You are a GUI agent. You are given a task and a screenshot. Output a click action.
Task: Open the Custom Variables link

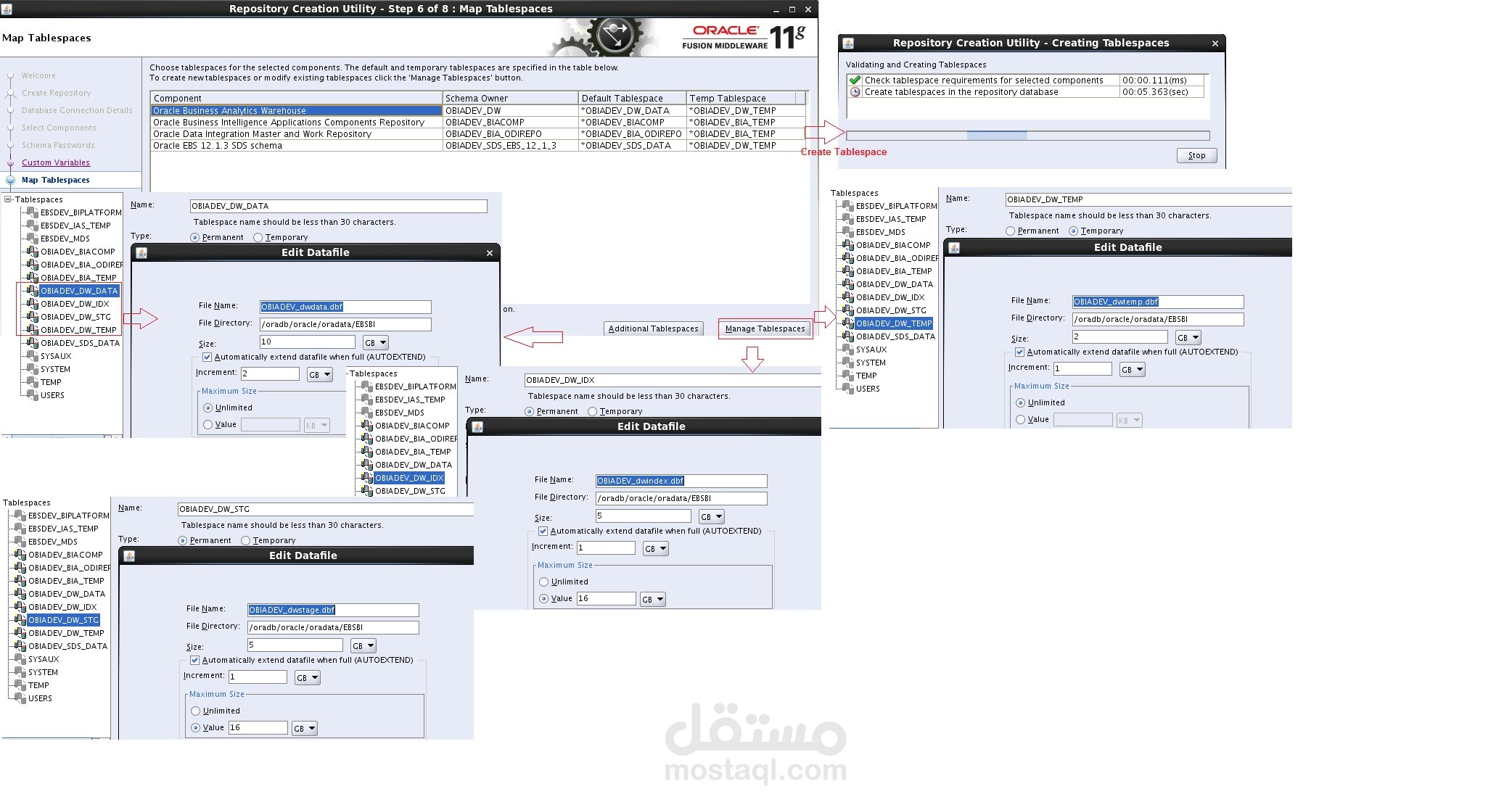[56, 162]
